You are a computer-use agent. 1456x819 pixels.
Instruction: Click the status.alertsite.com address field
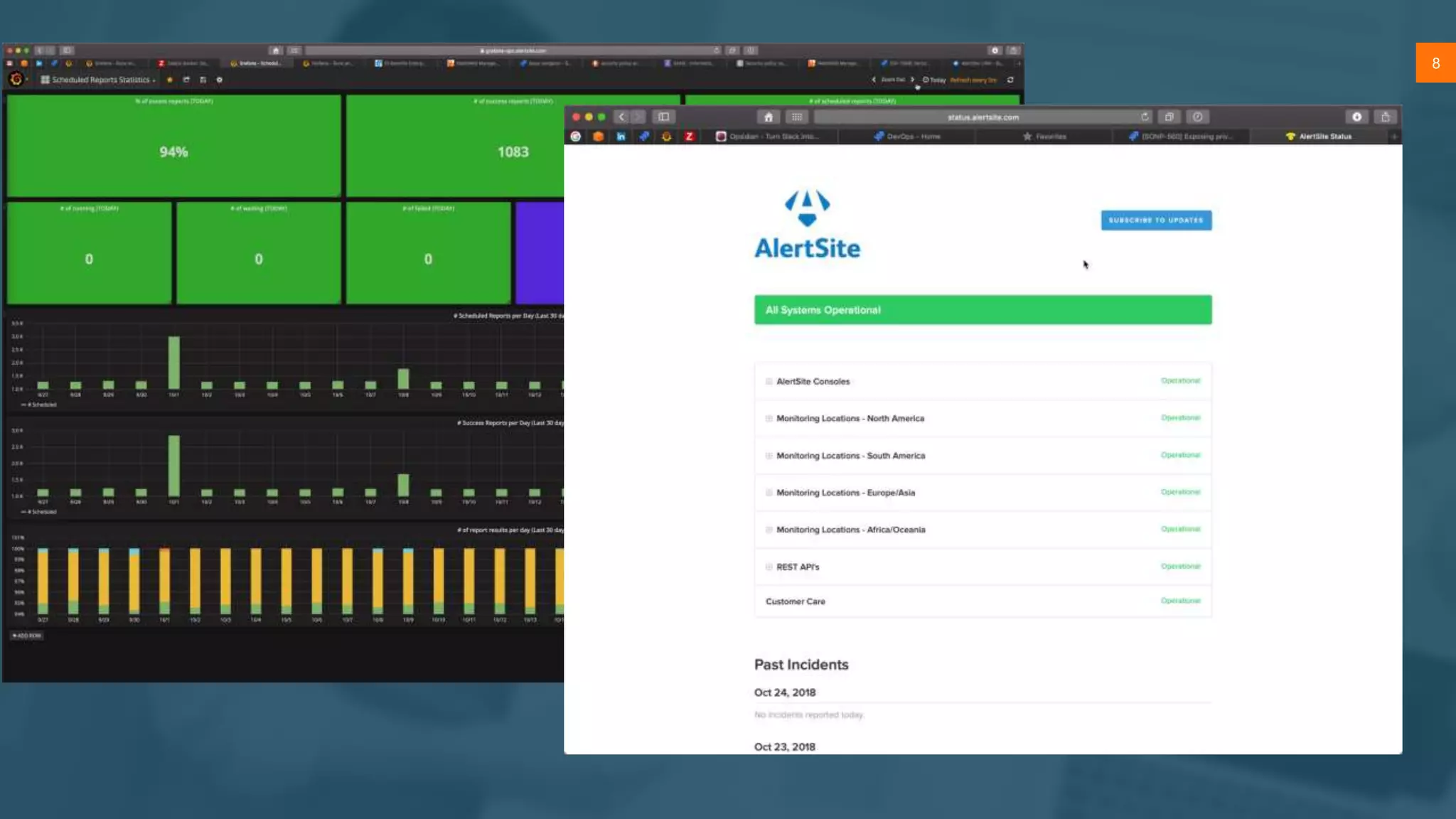coord(982,117)
